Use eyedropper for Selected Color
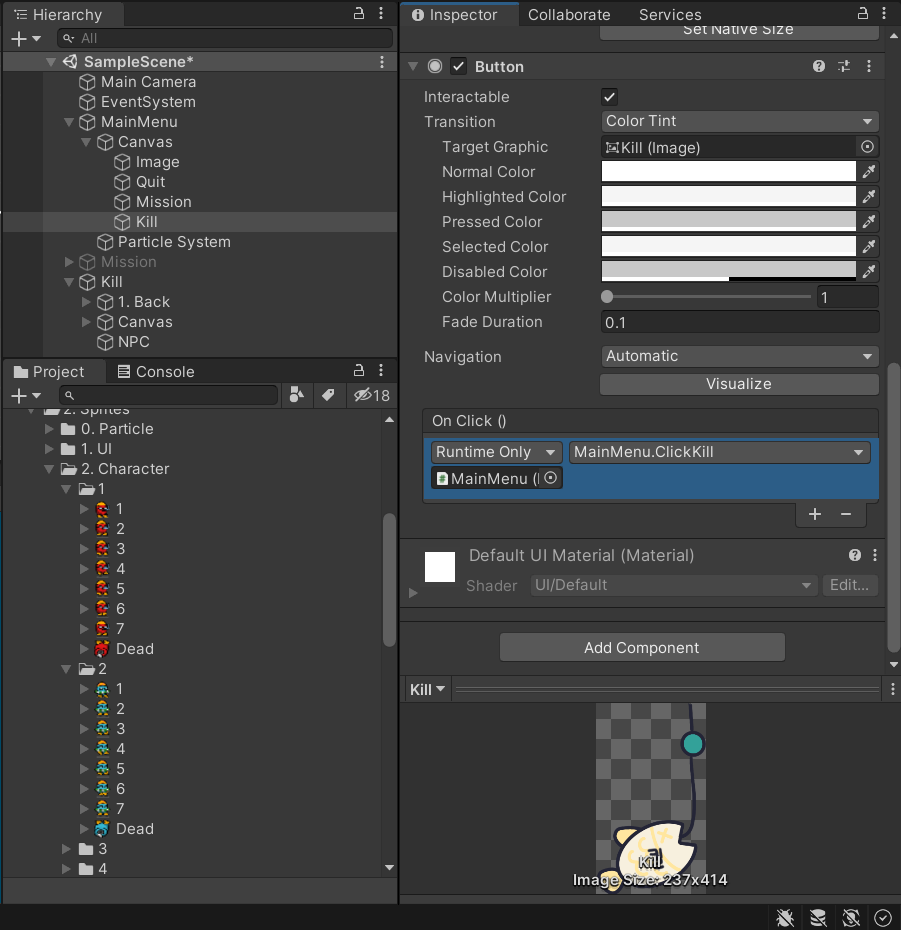The width and height of the screenshot is (901, 930). coord(869,246)
